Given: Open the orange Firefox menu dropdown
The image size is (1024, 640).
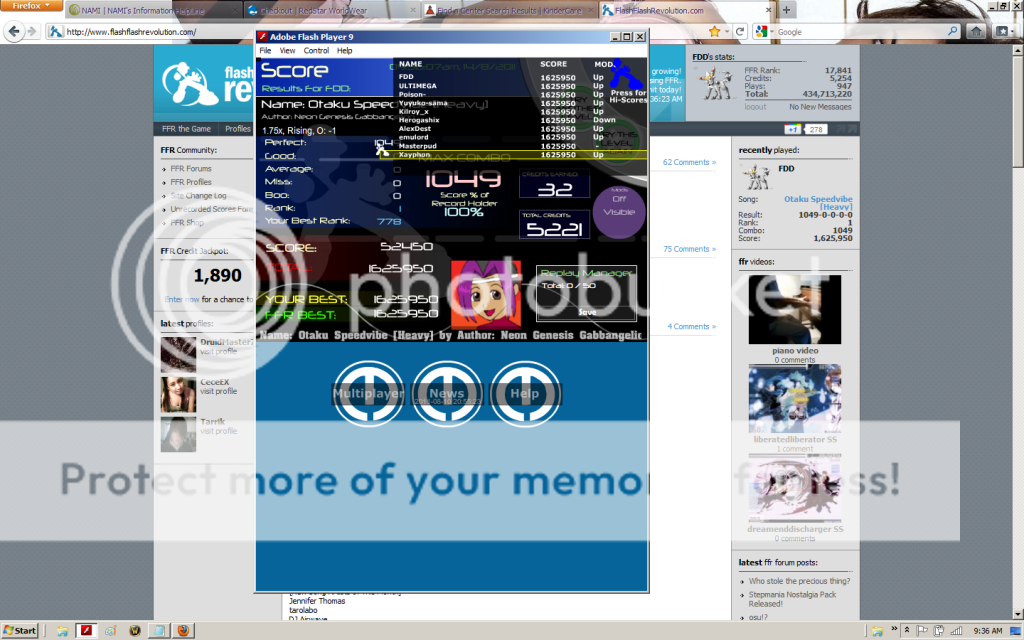Looking at the screenshot, I should tap(32, 6).
